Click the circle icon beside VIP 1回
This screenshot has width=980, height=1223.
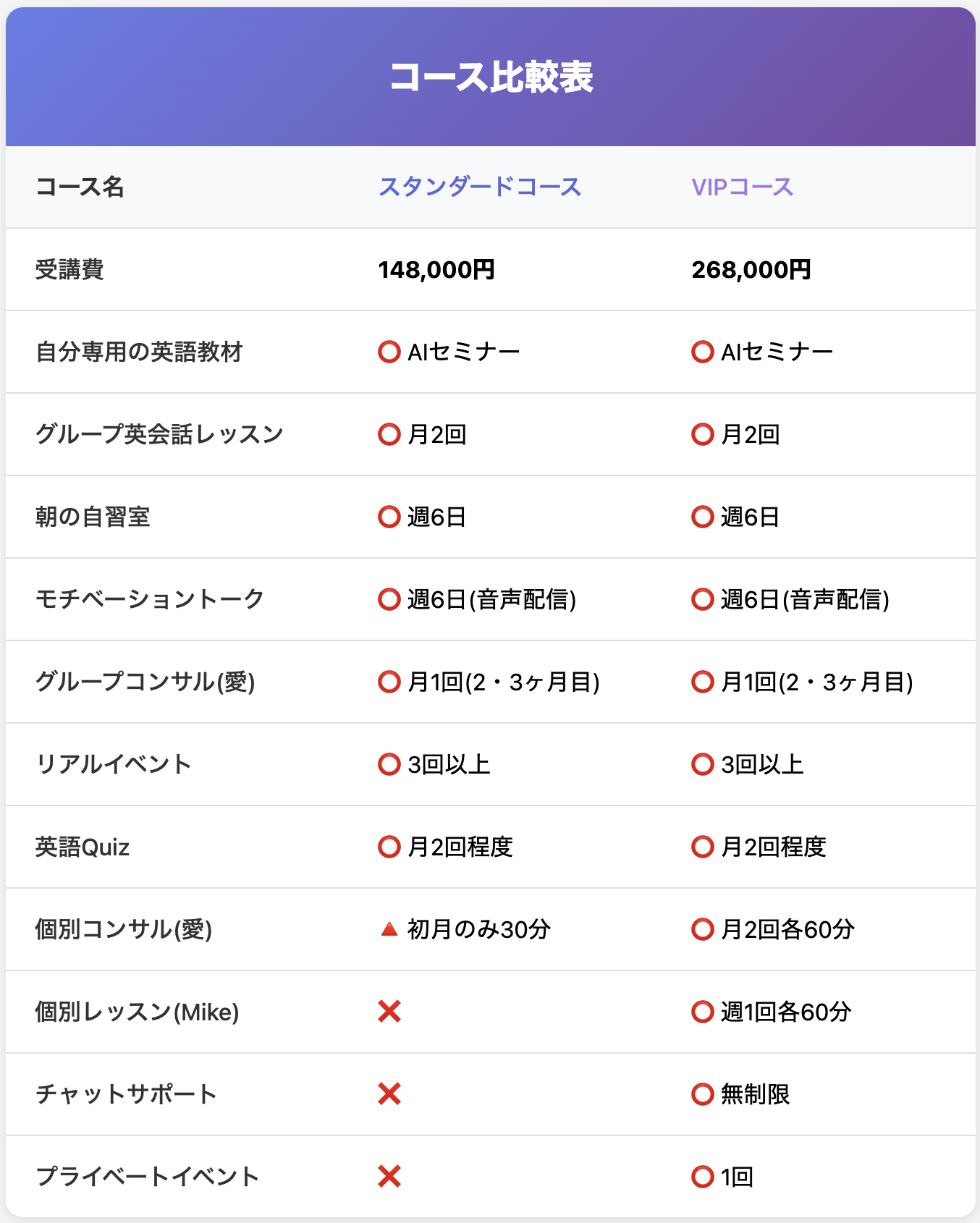tap(703, 1177)
